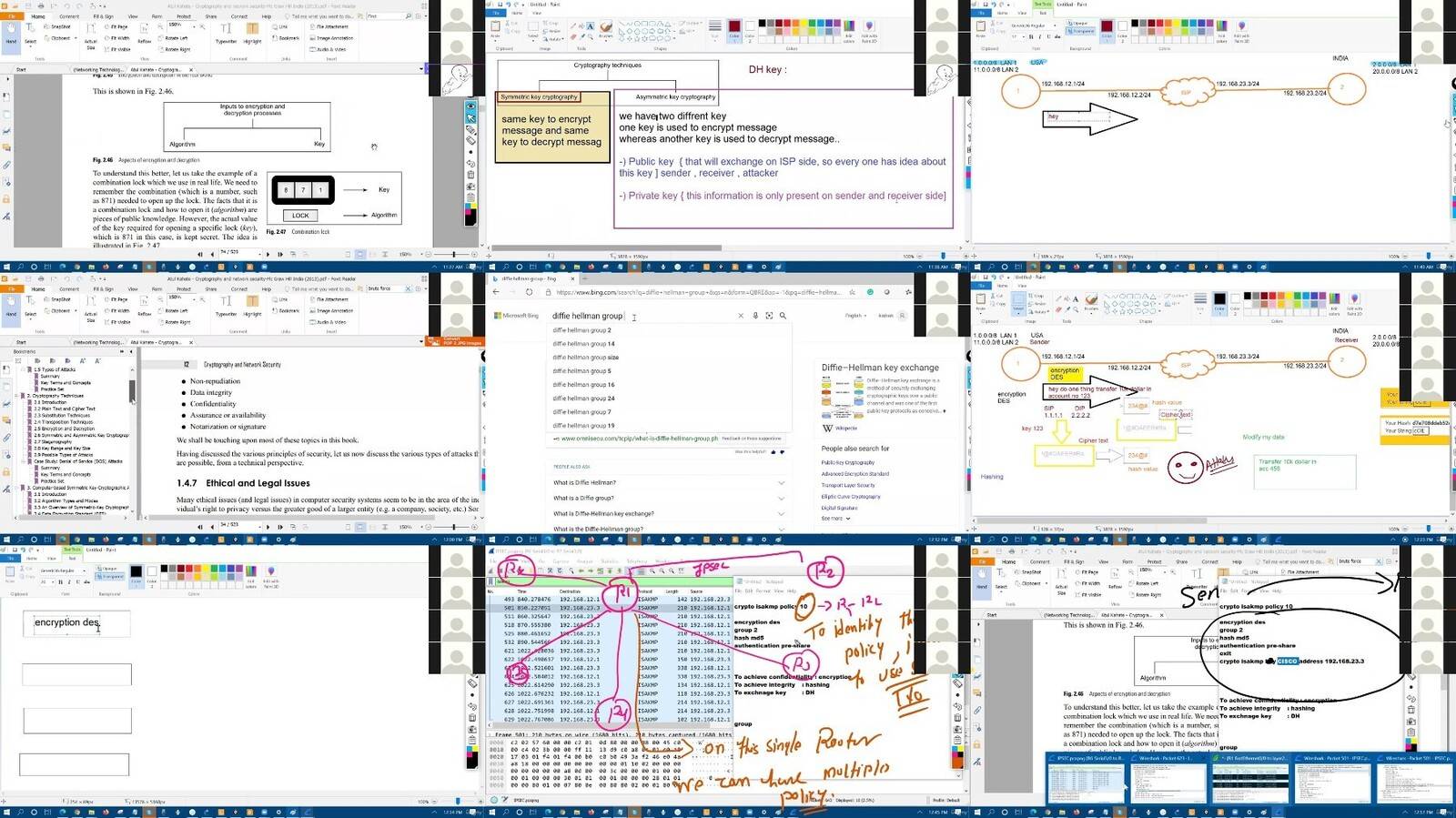Select Transparent option in 'encryption des' Paint window
The image size is (1456, 818).
click(x=112, y=576)
